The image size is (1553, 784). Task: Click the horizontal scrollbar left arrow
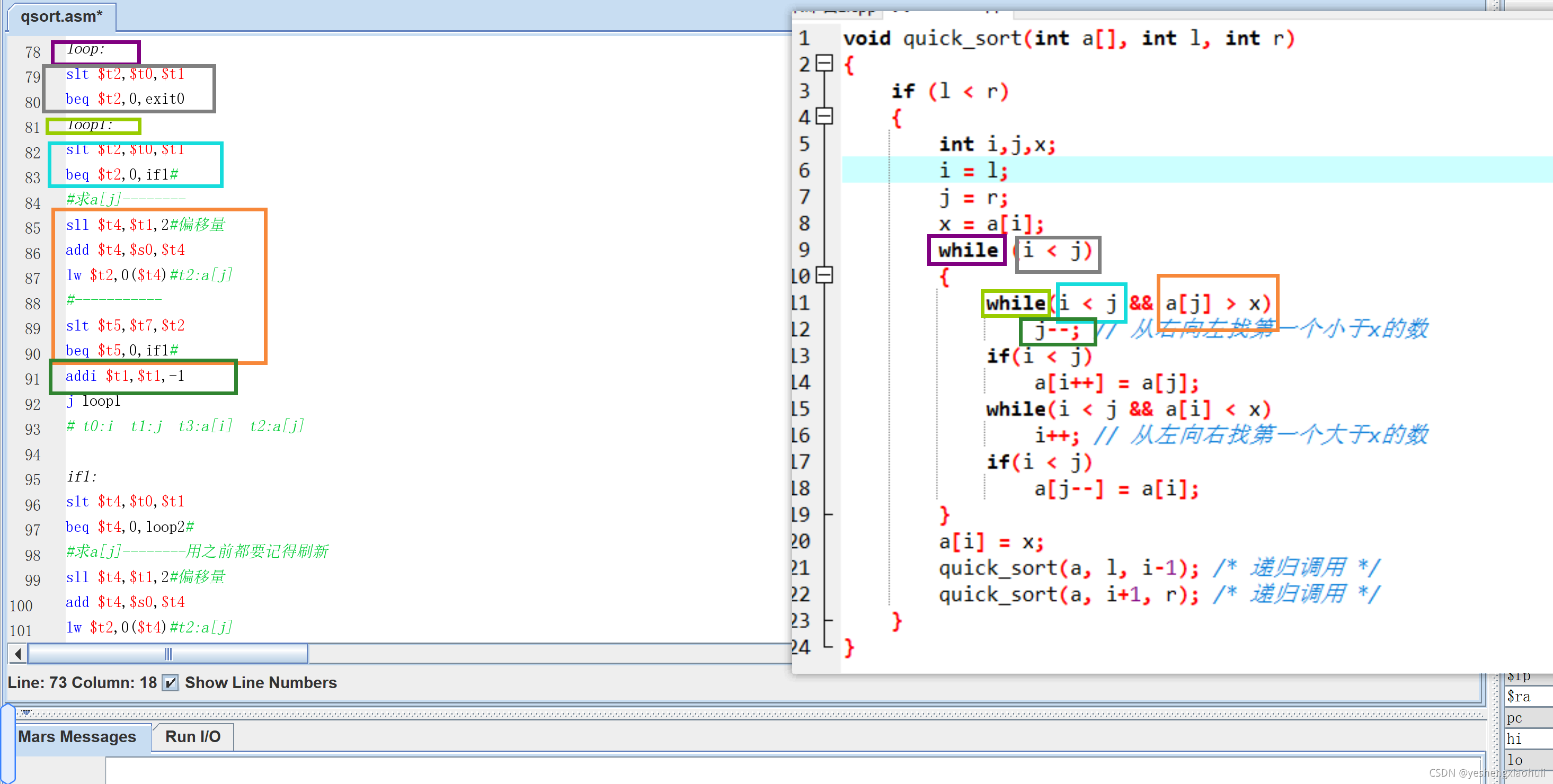point(17,653)
